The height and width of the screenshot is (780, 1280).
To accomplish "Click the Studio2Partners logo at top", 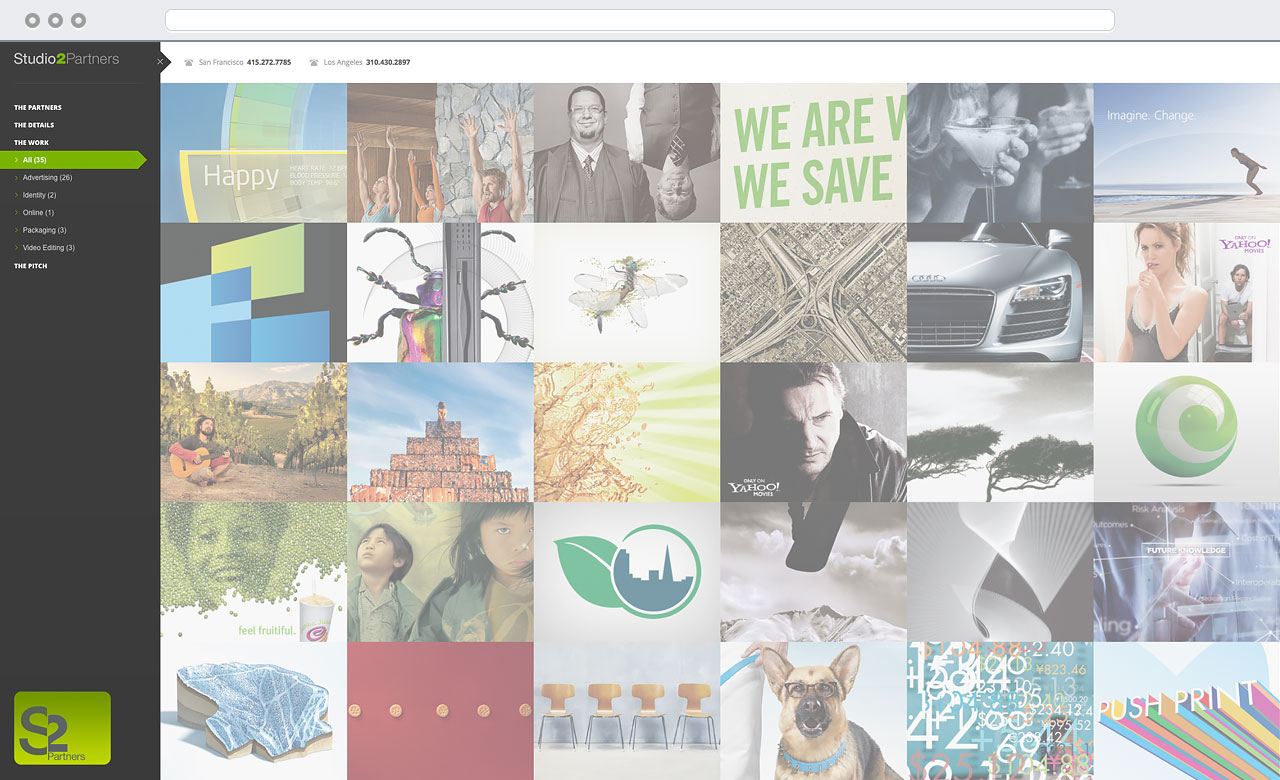I will [x=66, y=59].
